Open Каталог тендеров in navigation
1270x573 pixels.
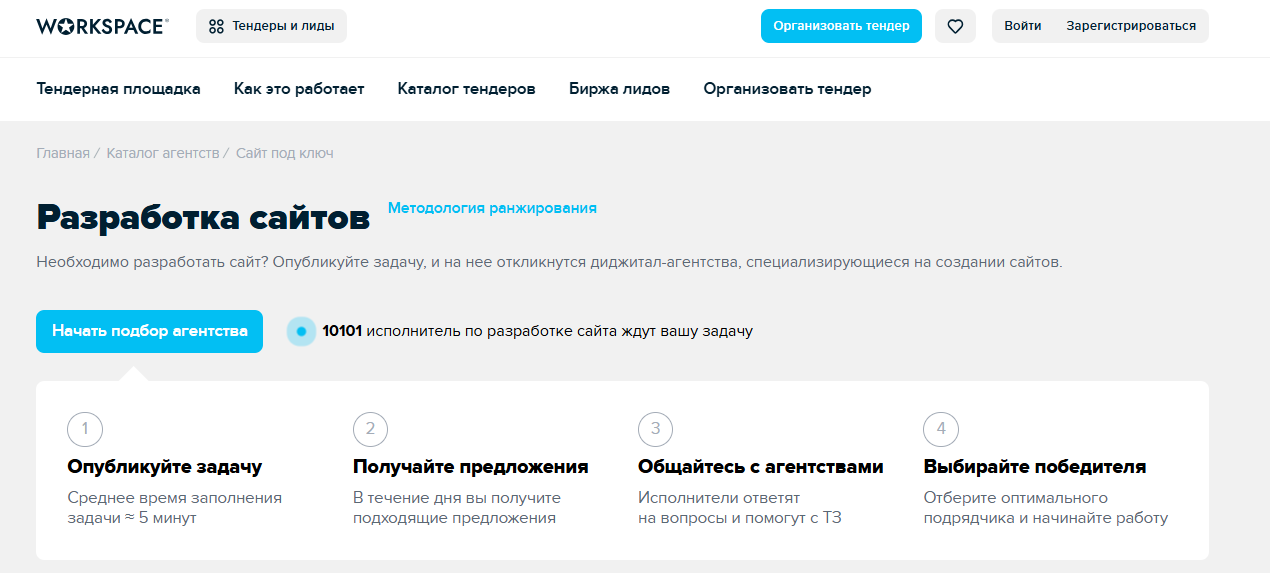[x=466, y=89]
